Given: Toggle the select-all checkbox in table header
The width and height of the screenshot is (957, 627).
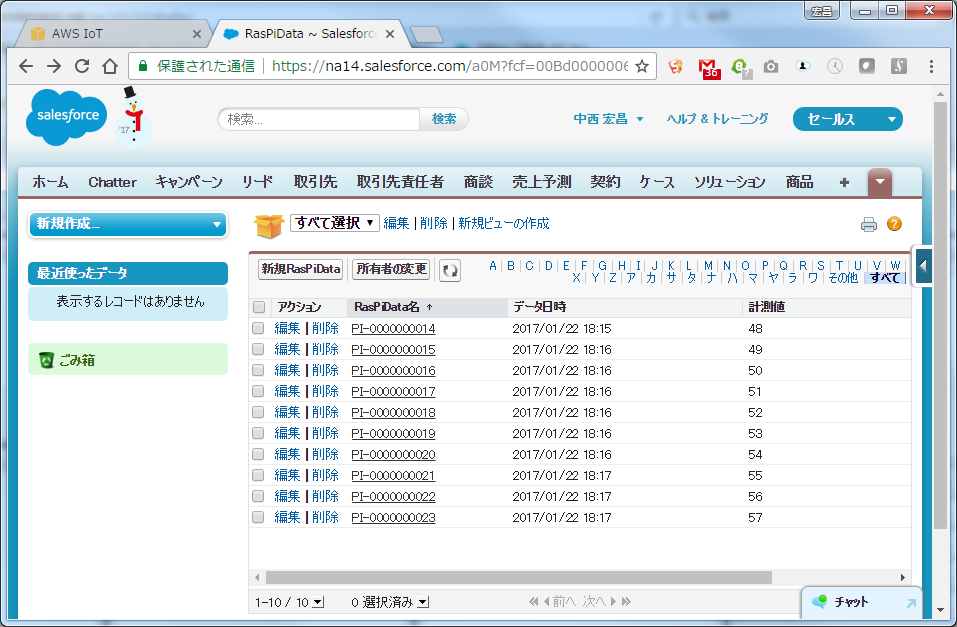Looking at the screenshot, I should coord(259,307).
